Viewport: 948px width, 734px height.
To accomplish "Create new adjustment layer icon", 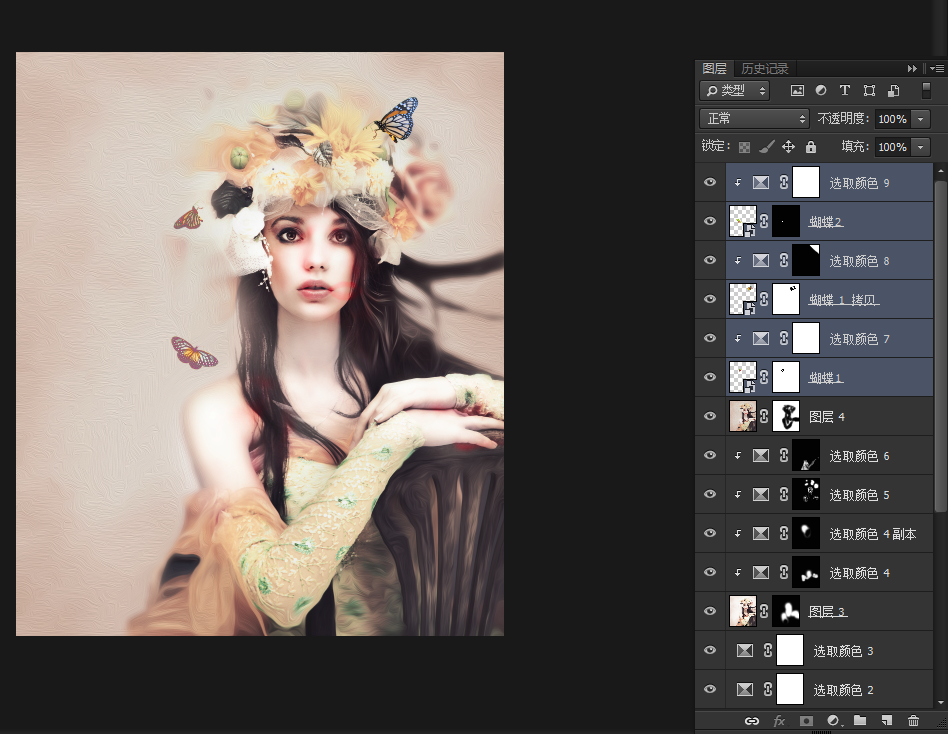I will click(x=833, y=720).
